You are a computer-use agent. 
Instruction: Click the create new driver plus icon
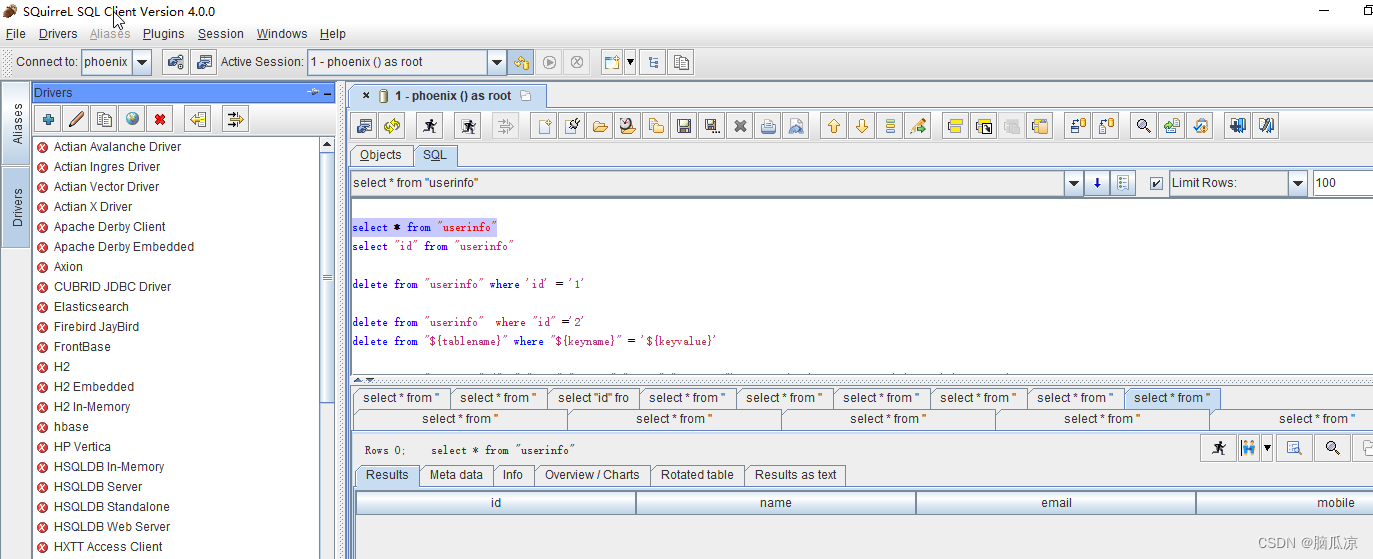(x=48, y=120)
